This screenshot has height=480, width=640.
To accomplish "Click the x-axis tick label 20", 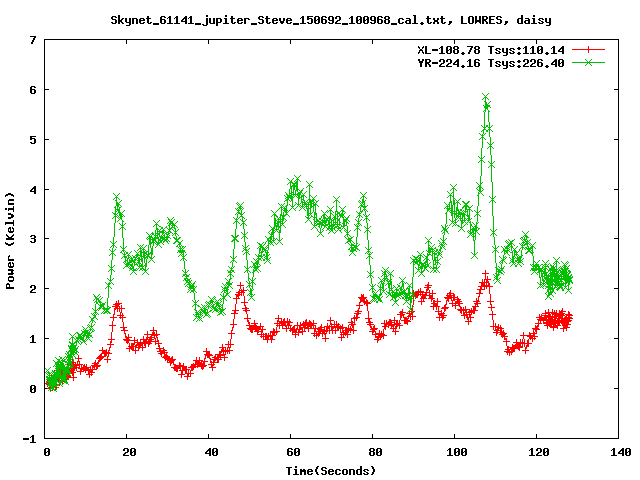I will 128,452.
